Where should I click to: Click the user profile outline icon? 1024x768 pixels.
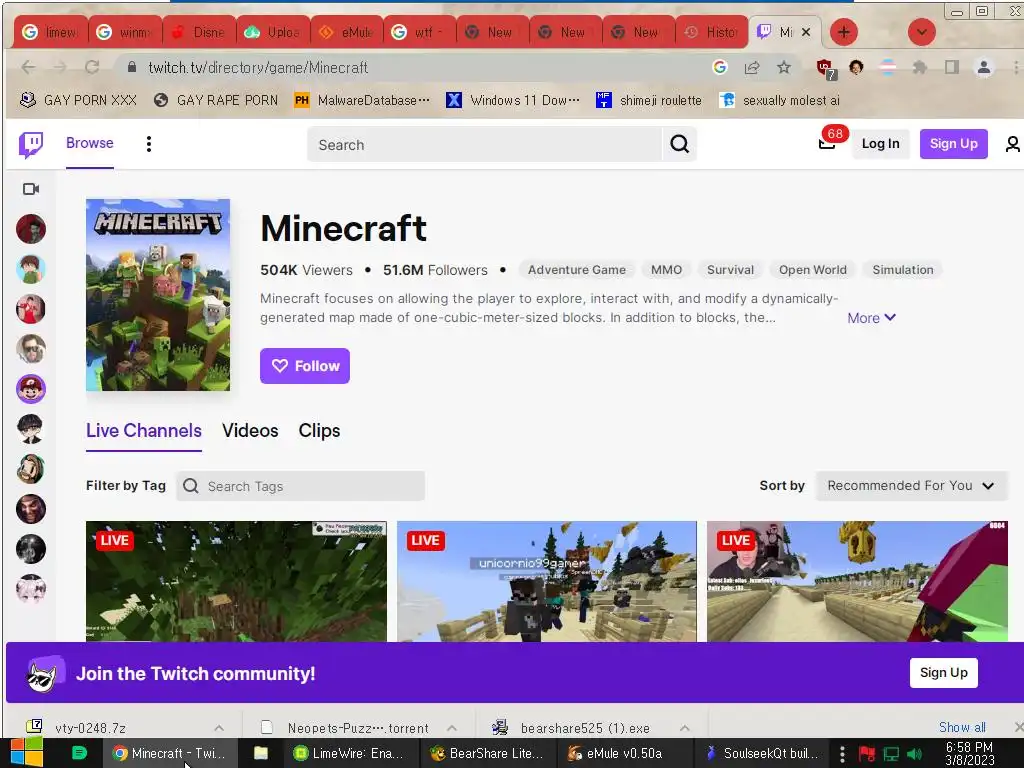(1012, 144)
